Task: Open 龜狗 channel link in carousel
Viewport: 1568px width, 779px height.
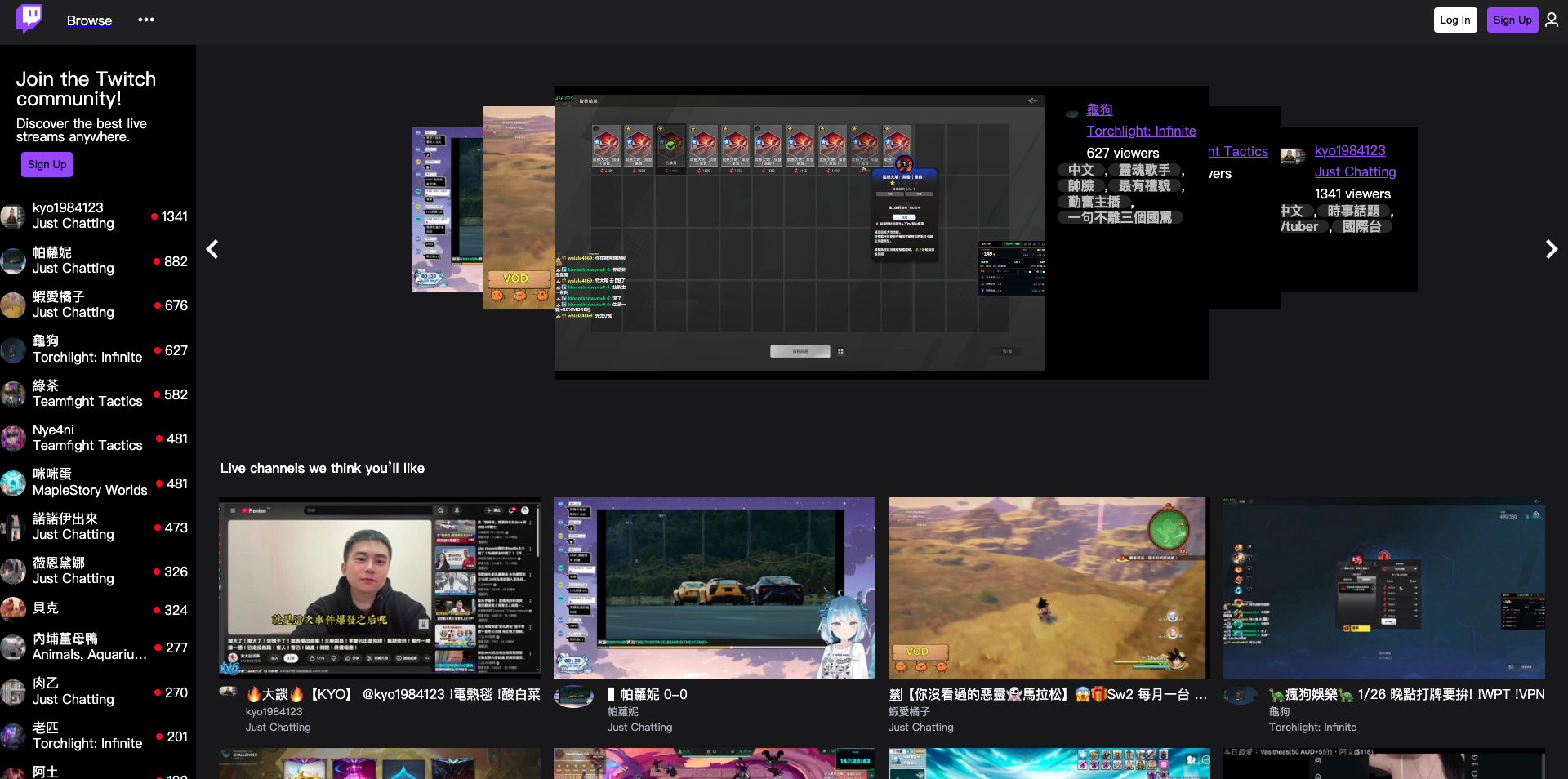Action: coord(1099,109)
